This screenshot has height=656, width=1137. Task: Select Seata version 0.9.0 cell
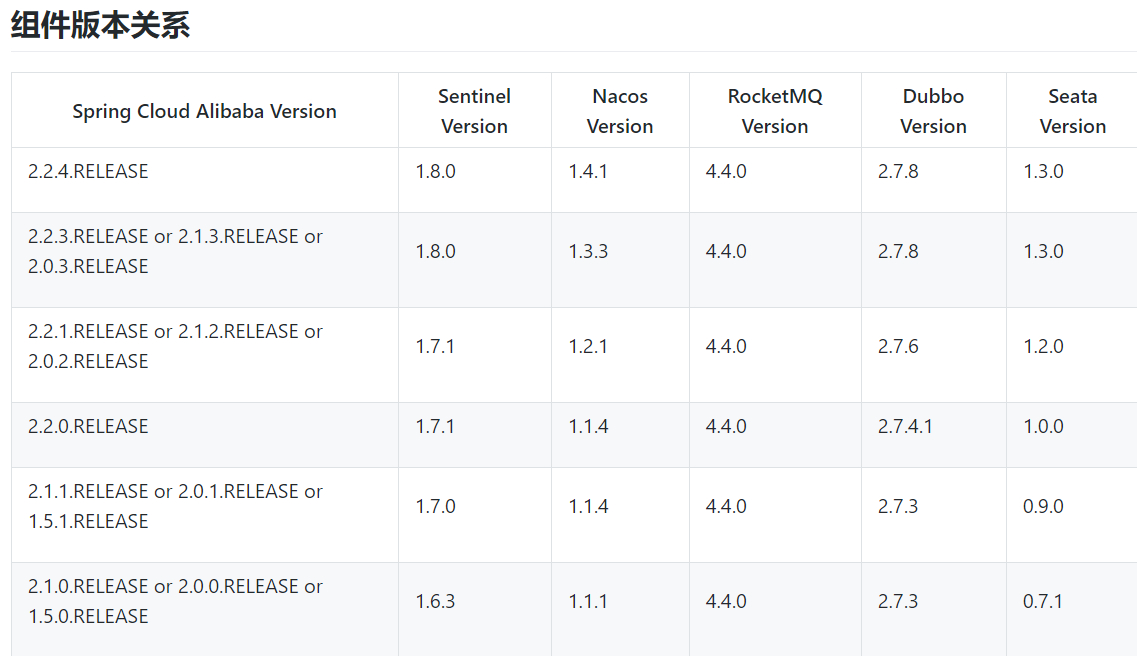[x=1043, y=507]
